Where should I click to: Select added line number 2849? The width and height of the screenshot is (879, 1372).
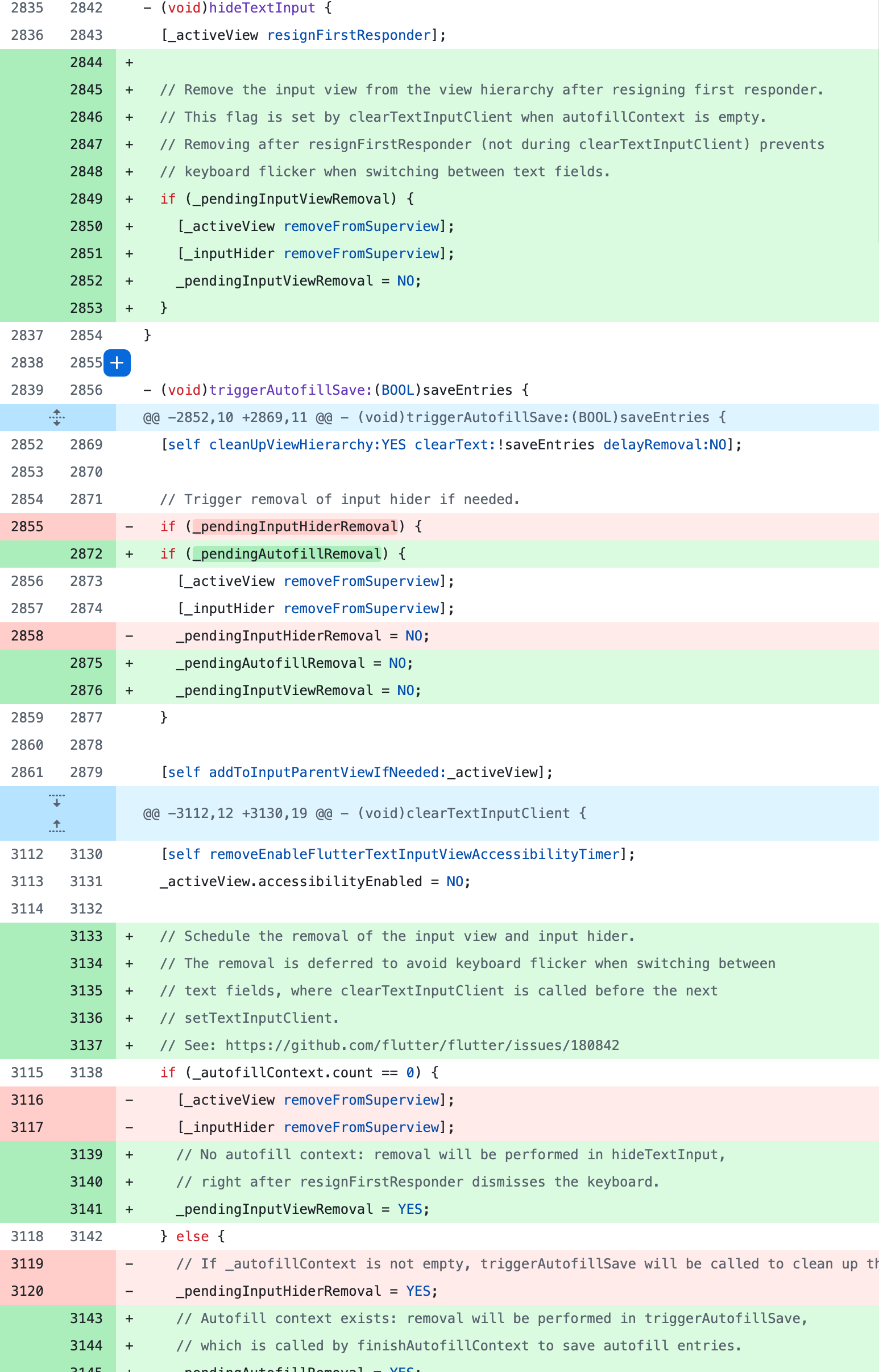[86, 199]
